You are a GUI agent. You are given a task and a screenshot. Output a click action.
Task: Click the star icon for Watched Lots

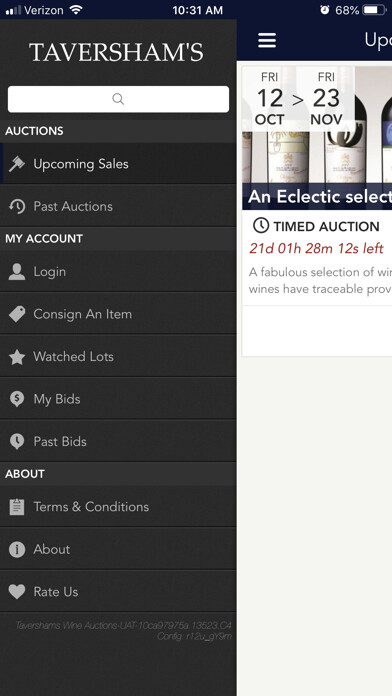pyautogui.click(x=17, y=357)
